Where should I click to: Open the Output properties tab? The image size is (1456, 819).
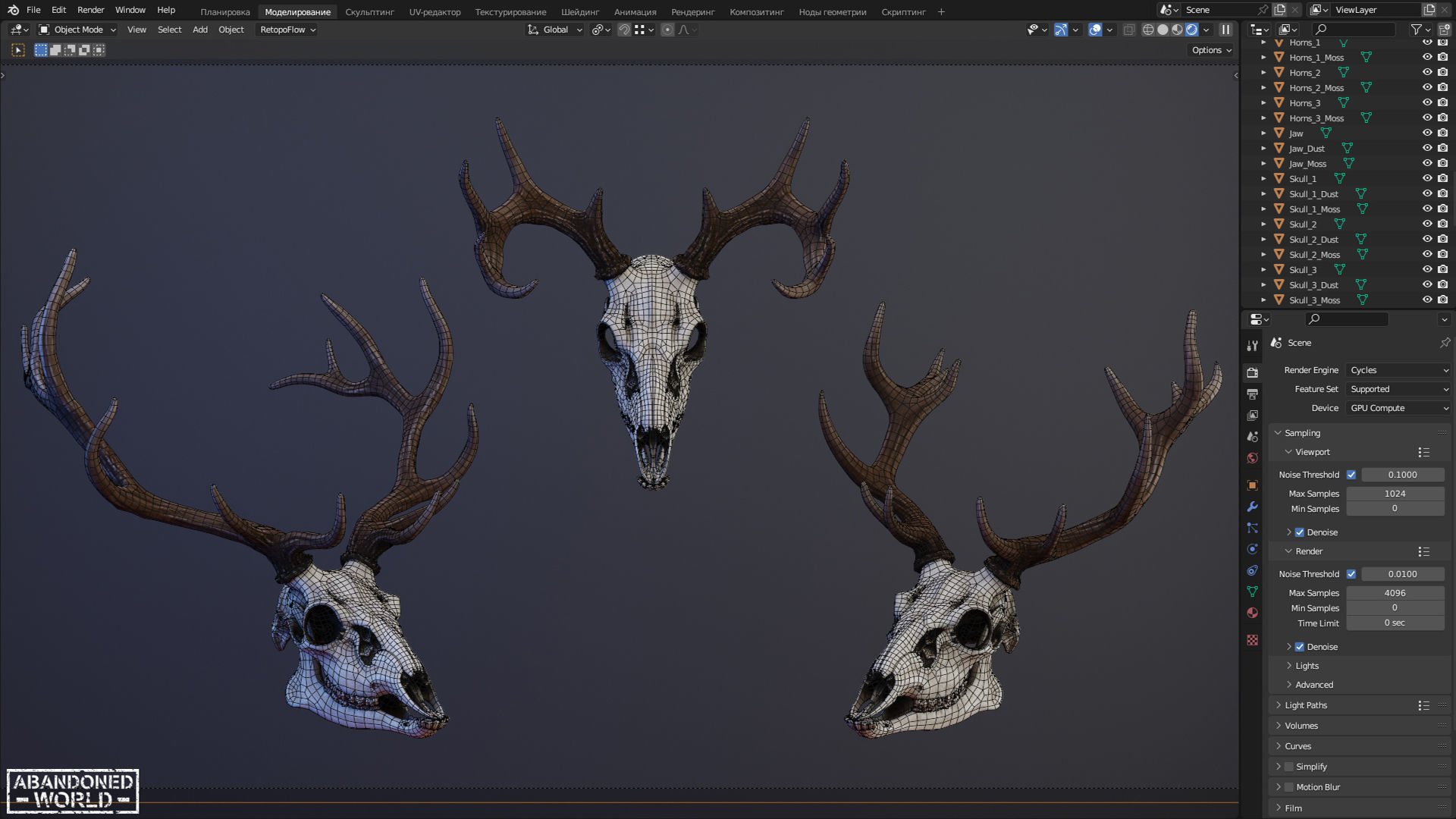pyautogui.click(x=1252, y=394)
